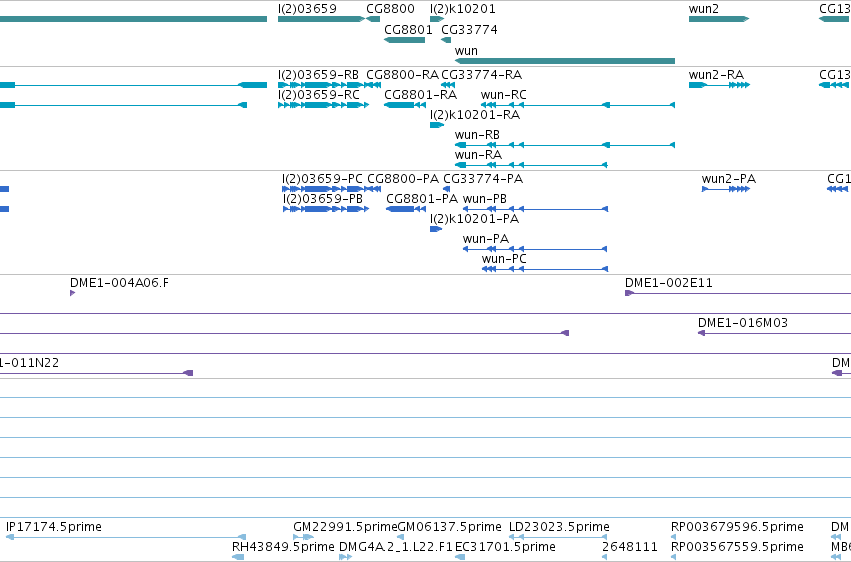Click the CG8801-PA protein label
The height and width of the screenshot is (562, 851).
coord(422,199)
